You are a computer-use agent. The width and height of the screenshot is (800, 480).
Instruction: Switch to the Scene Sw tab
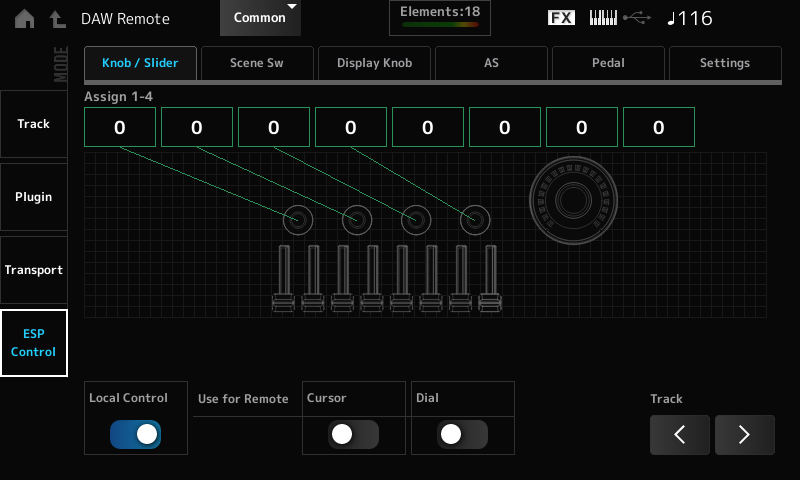(x=257, y=63)
